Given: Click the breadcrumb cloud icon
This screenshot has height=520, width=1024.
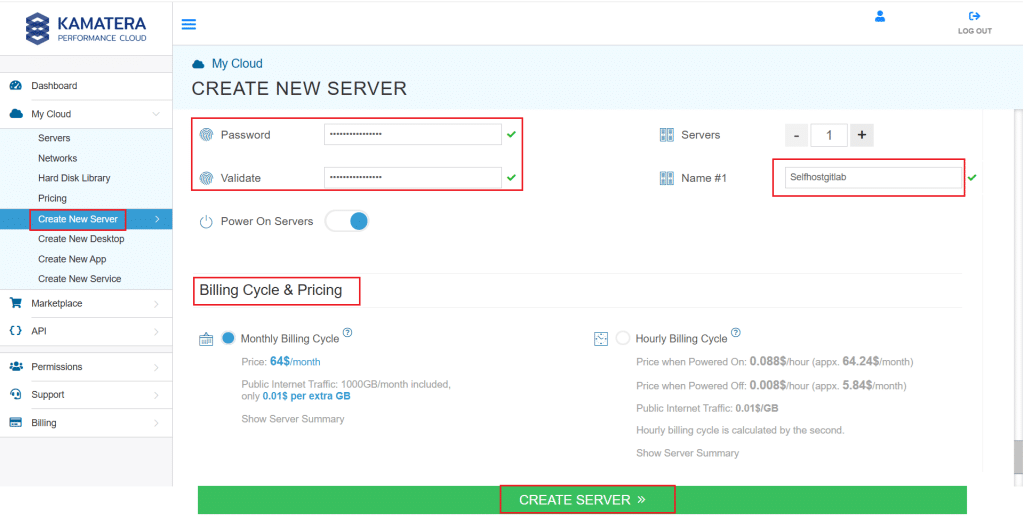Looking at the screenshot, I should pyautogui.click(x=198, y=64).
